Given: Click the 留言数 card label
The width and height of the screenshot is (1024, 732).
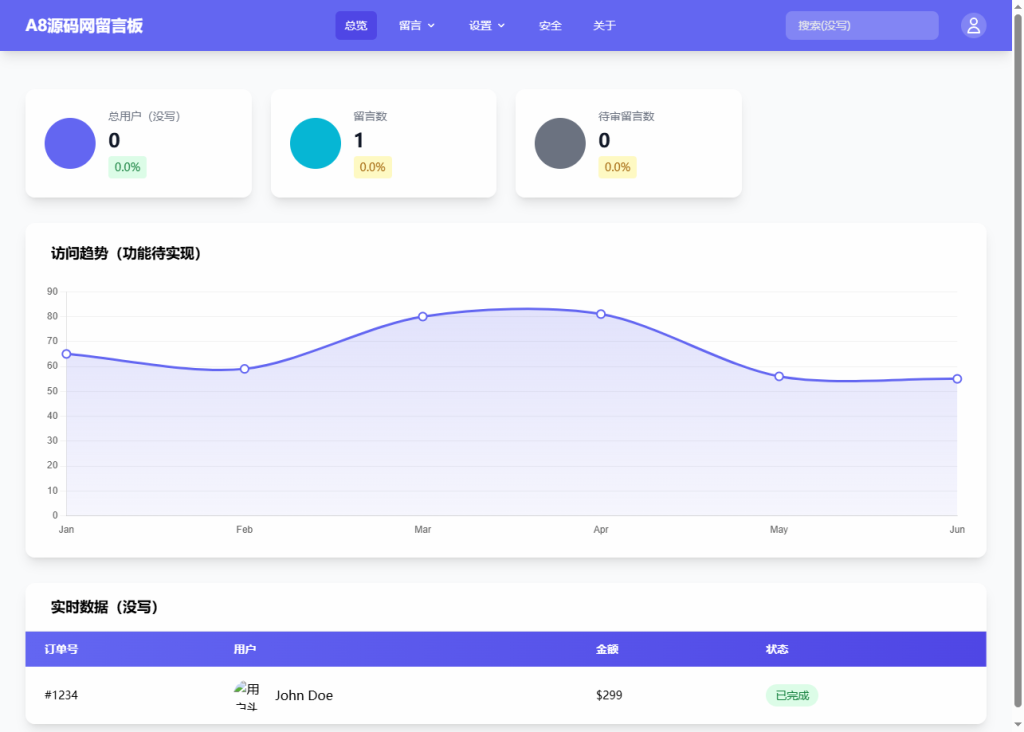Looking at the screenshot, I should [x=370, y=116].
